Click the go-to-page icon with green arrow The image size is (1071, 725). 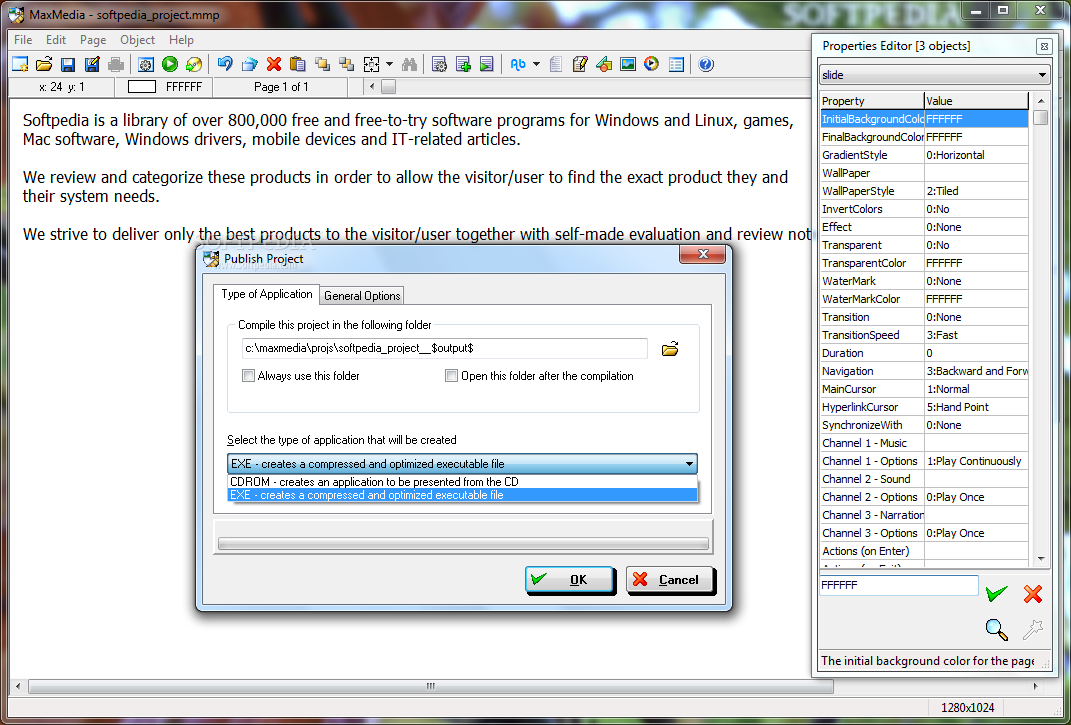click(x=486, y=64)
